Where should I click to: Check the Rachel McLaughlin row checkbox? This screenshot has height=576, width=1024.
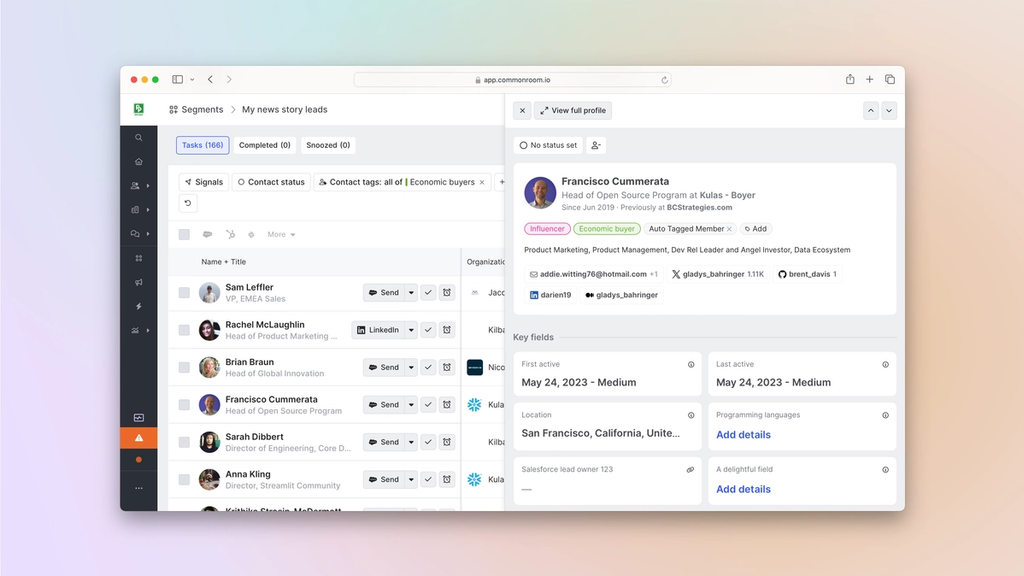184,330
